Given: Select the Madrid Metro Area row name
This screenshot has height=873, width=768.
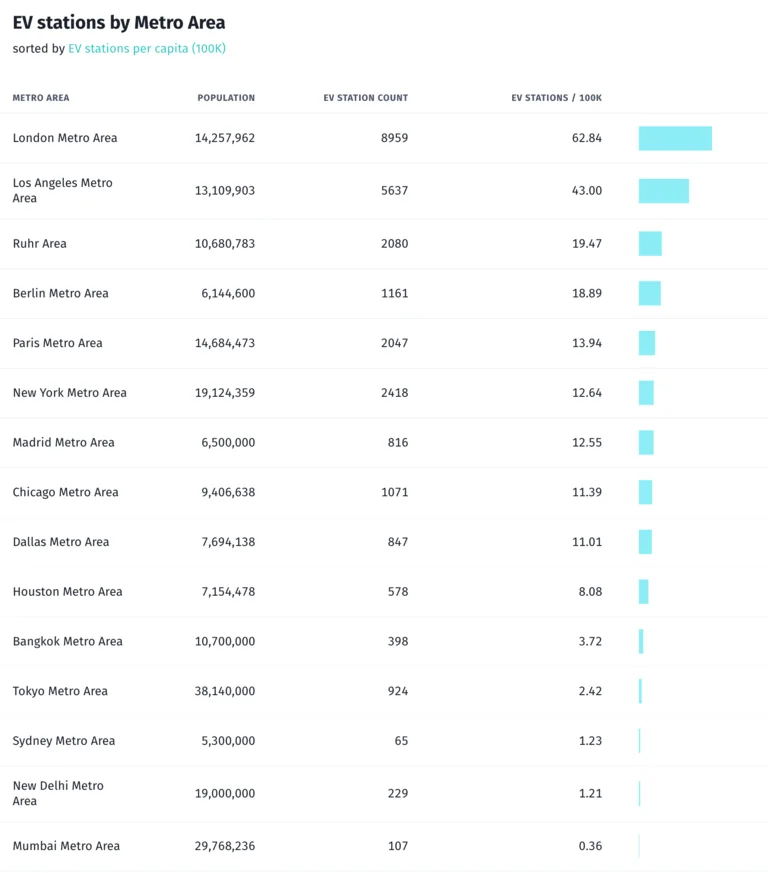Looking at the screenshot, I should pos(63,443).
